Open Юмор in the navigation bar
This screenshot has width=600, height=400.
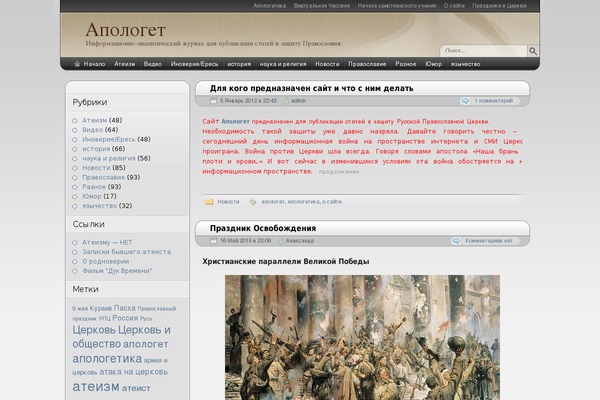coord(434,64)
